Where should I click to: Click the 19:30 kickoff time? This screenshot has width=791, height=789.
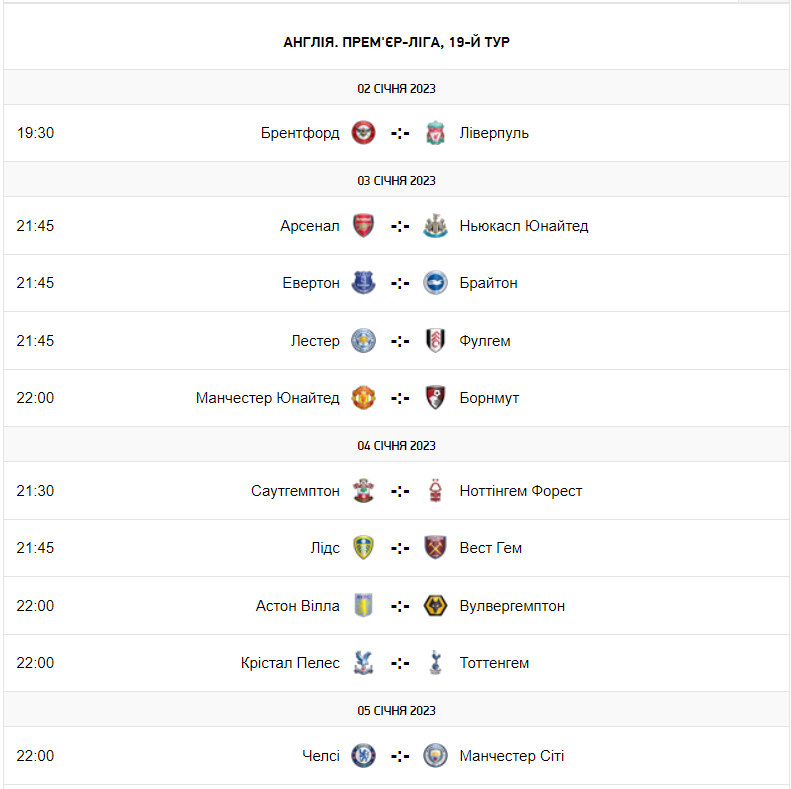pyautogui.click(x=35, y=133)
